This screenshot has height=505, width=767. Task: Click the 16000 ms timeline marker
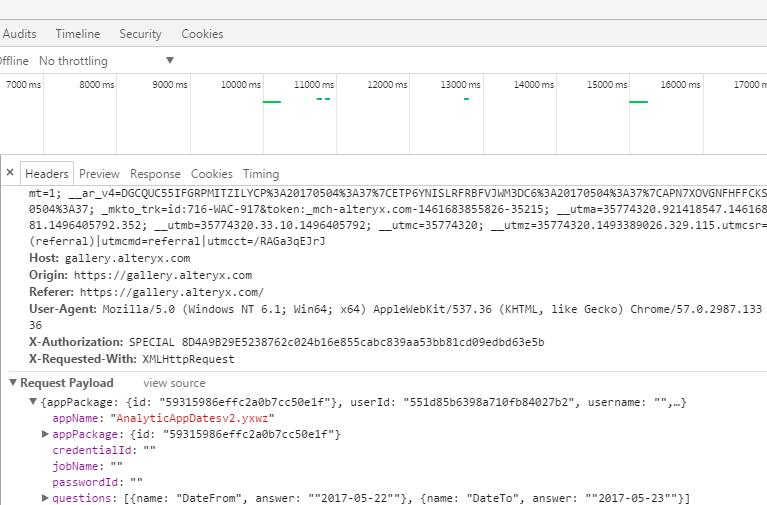(680, 85)
